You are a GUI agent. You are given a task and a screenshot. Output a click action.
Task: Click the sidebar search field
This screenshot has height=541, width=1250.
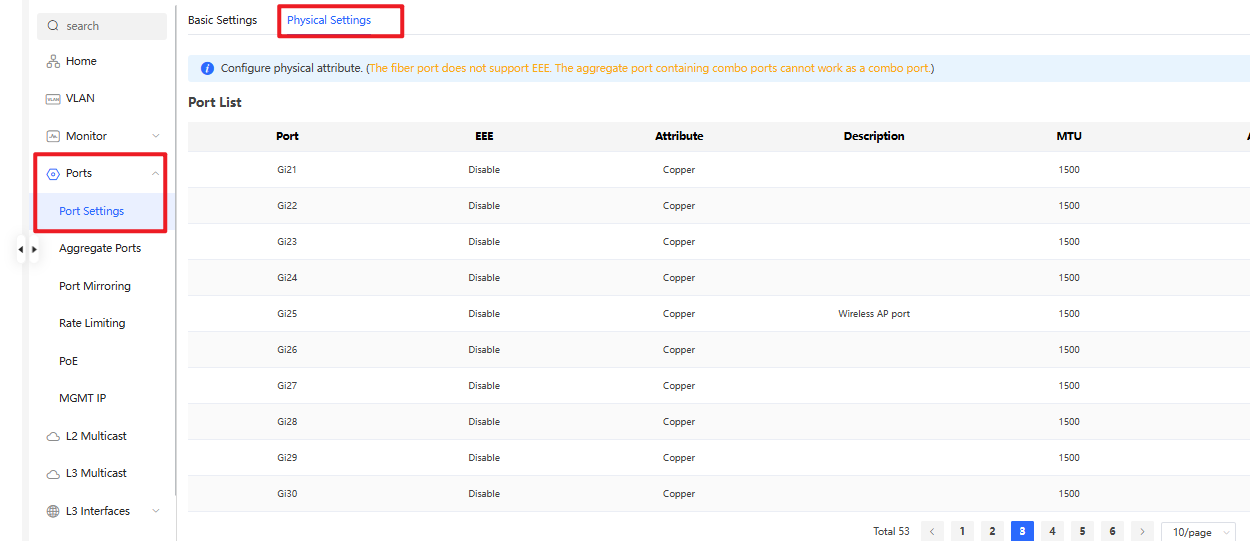[102, 26]
